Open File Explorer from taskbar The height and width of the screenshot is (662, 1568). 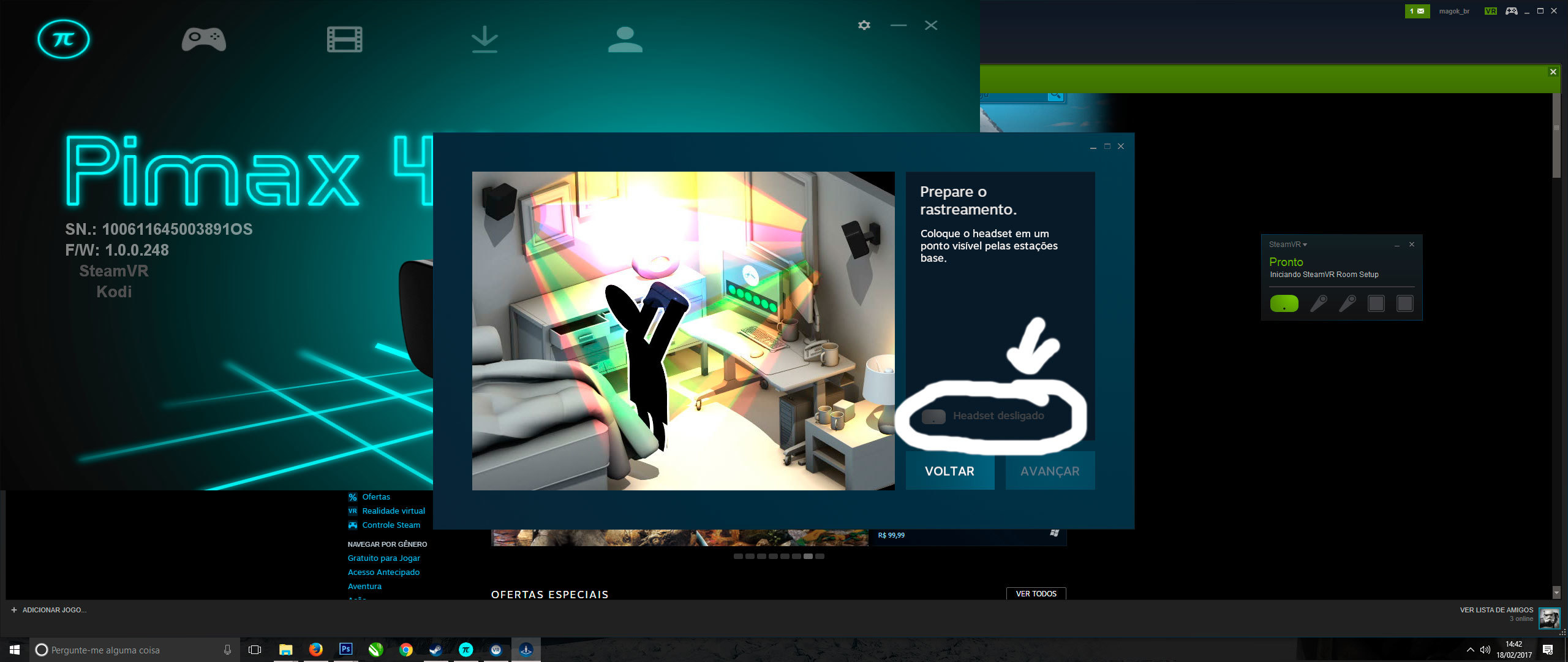coord(285,650)
